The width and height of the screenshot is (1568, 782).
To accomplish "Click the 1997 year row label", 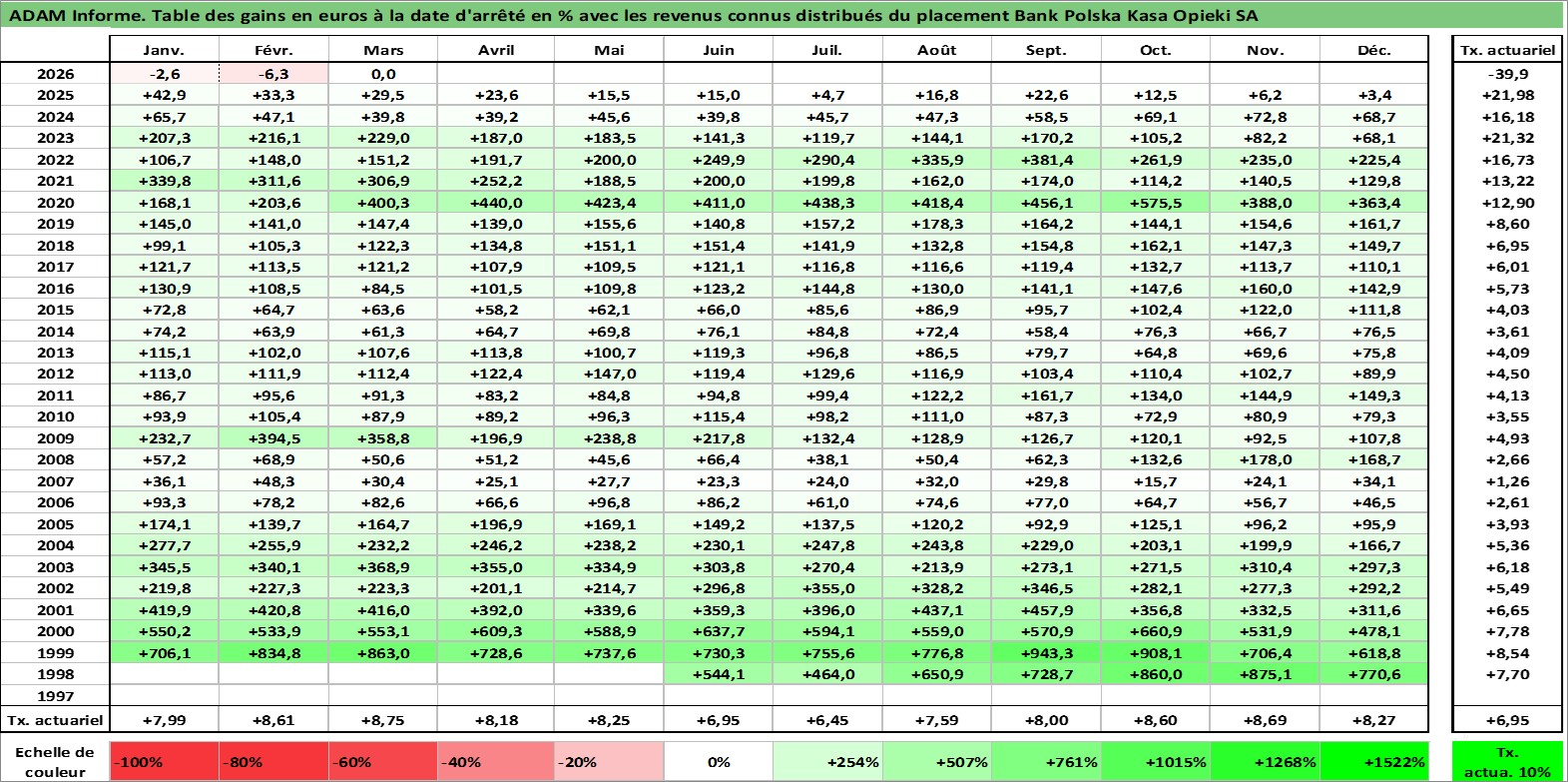I will pyautogui.click(x=55, y=696).
